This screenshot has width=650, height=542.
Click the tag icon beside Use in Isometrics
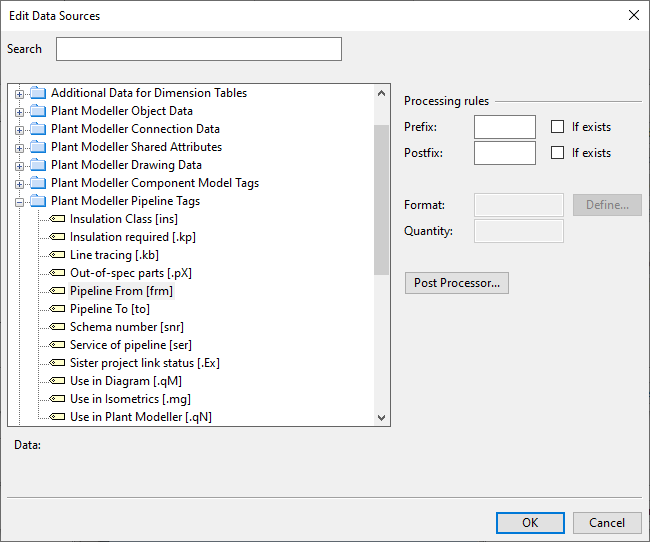(x=57, y=399)
